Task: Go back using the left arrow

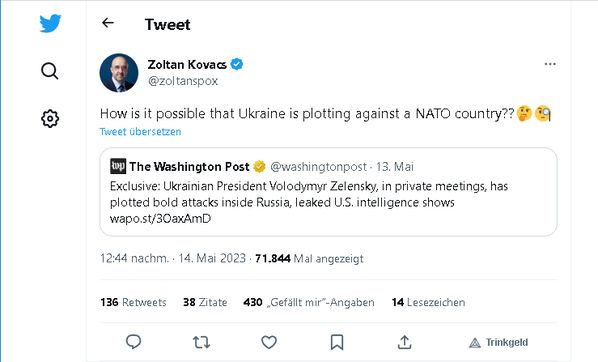Action: click(x=108, y=23)
